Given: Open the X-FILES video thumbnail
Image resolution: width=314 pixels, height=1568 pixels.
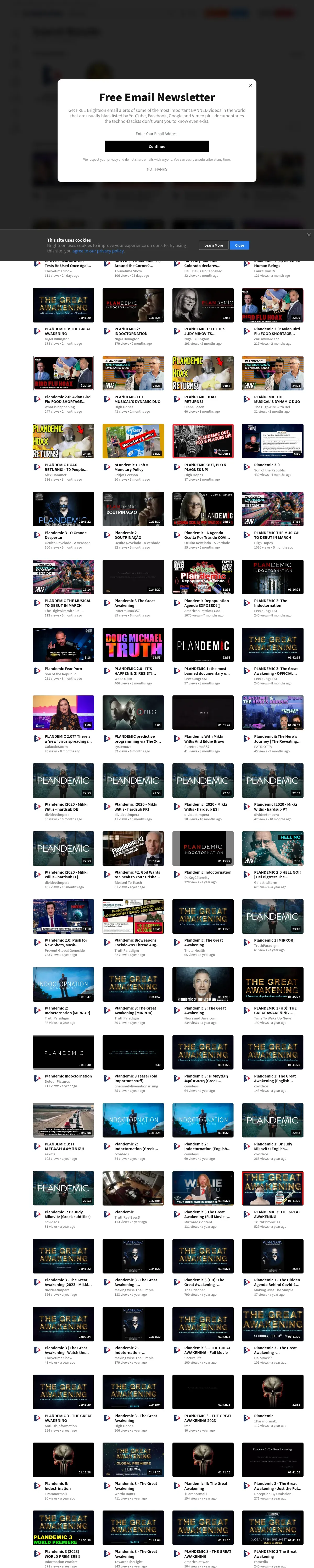Looking at the screenshot, I should [x=133, y=713].
